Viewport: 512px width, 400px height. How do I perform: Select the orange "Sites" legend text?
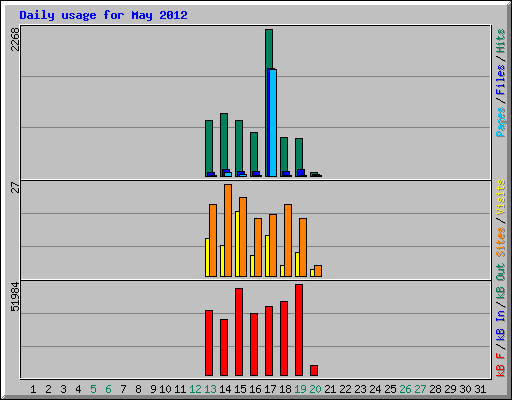[x=501, y=242]
